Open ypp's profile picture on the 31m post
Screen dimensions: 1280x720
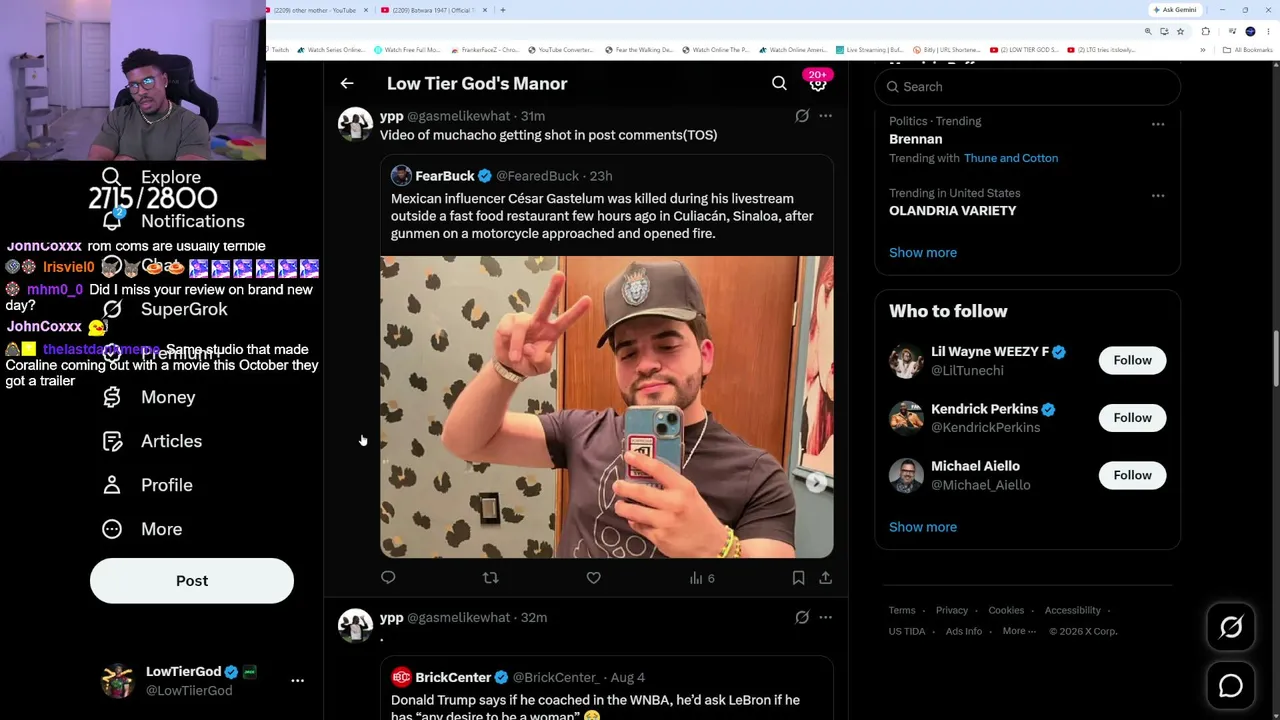[355, 125]
